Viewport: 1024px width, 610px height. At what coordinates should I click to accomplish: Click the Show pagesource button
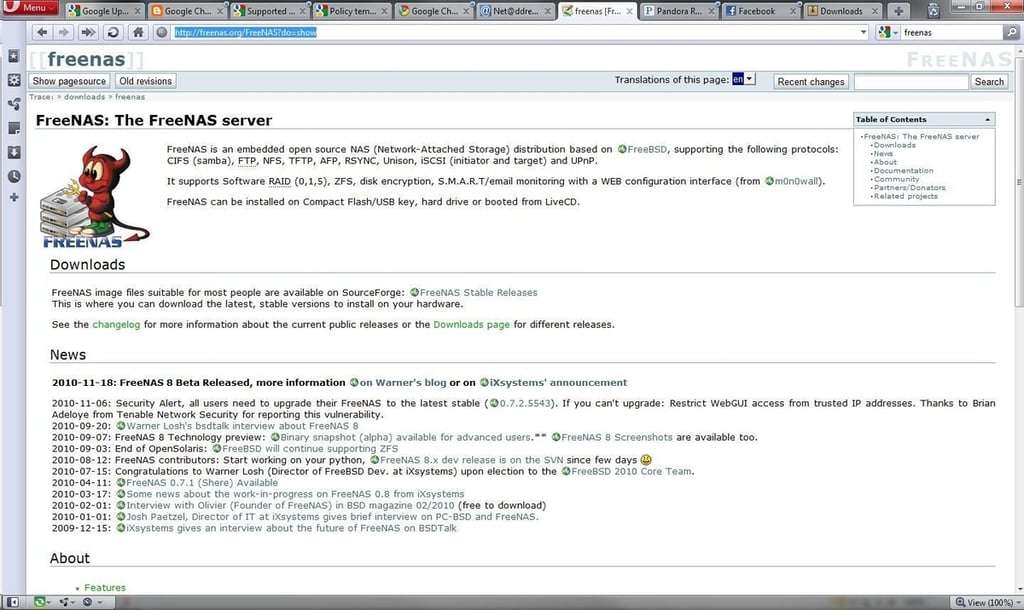point(69,81)
